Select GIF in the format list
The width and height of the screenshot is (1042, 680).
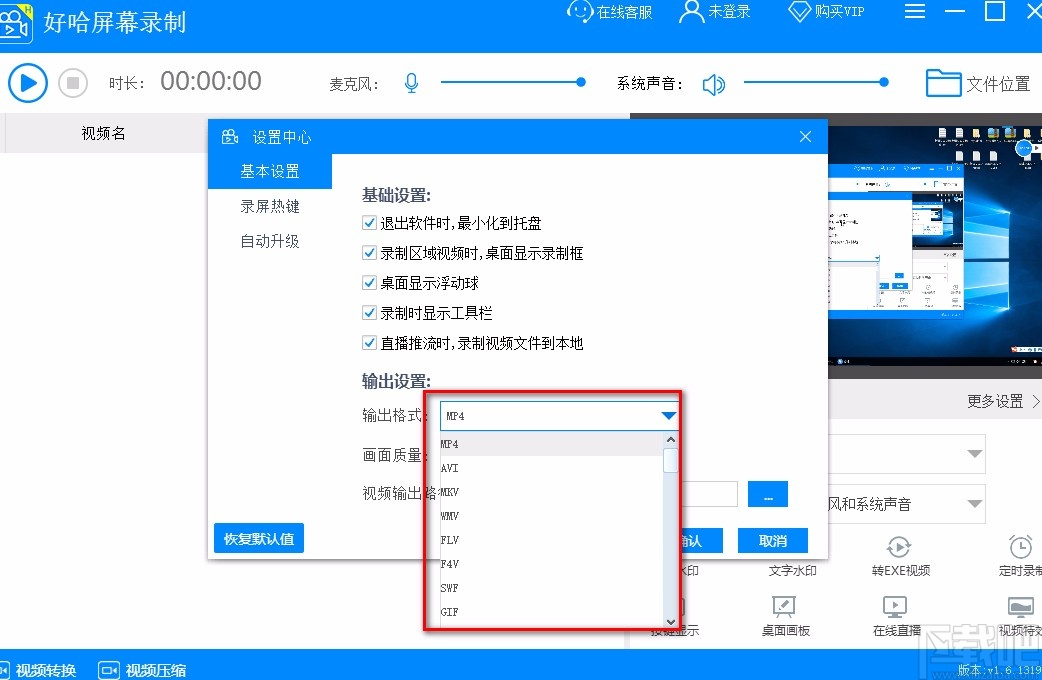coord(552,611)
